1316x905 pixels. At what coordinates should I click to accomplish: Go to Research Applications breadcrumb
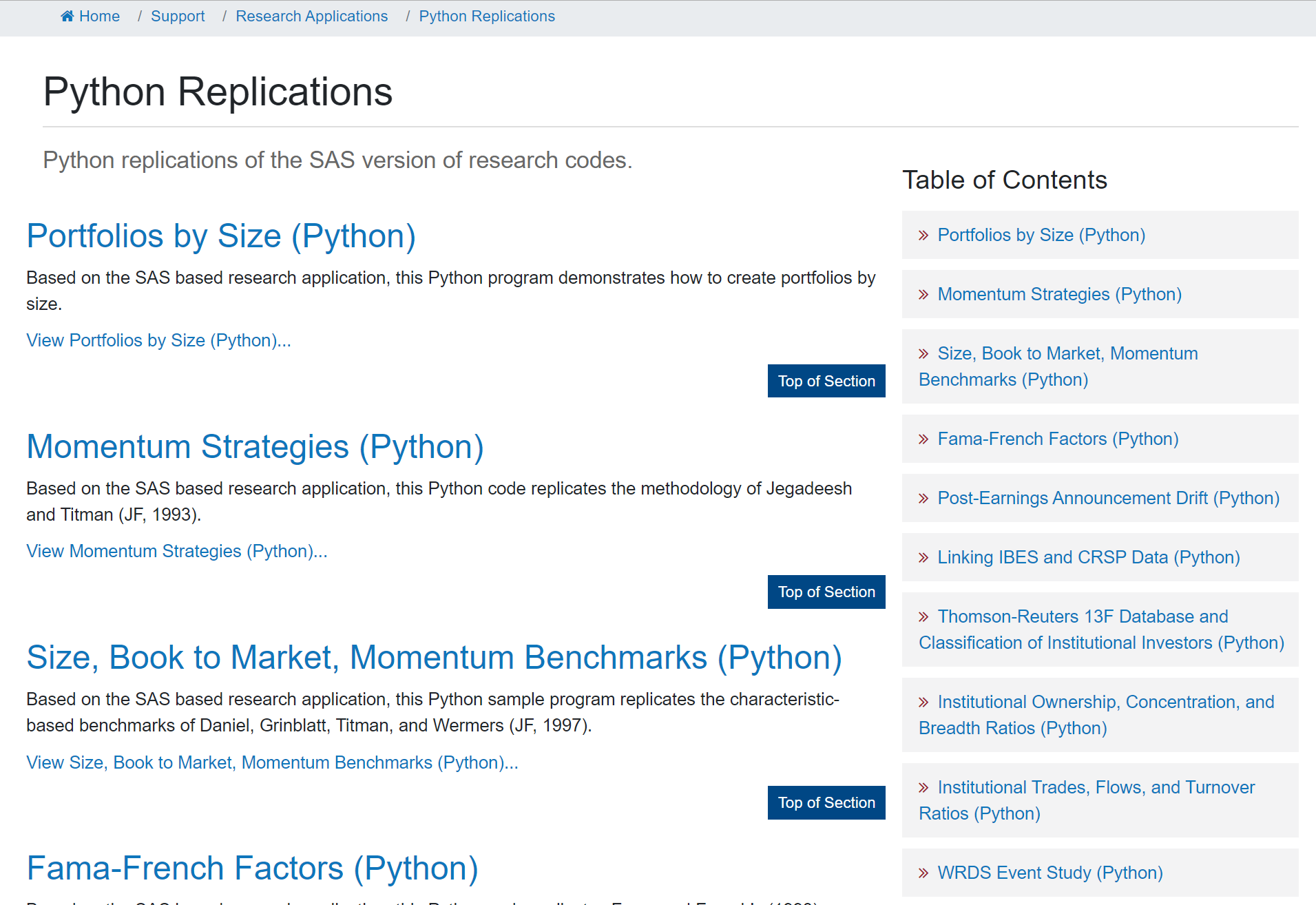[311, 16]
